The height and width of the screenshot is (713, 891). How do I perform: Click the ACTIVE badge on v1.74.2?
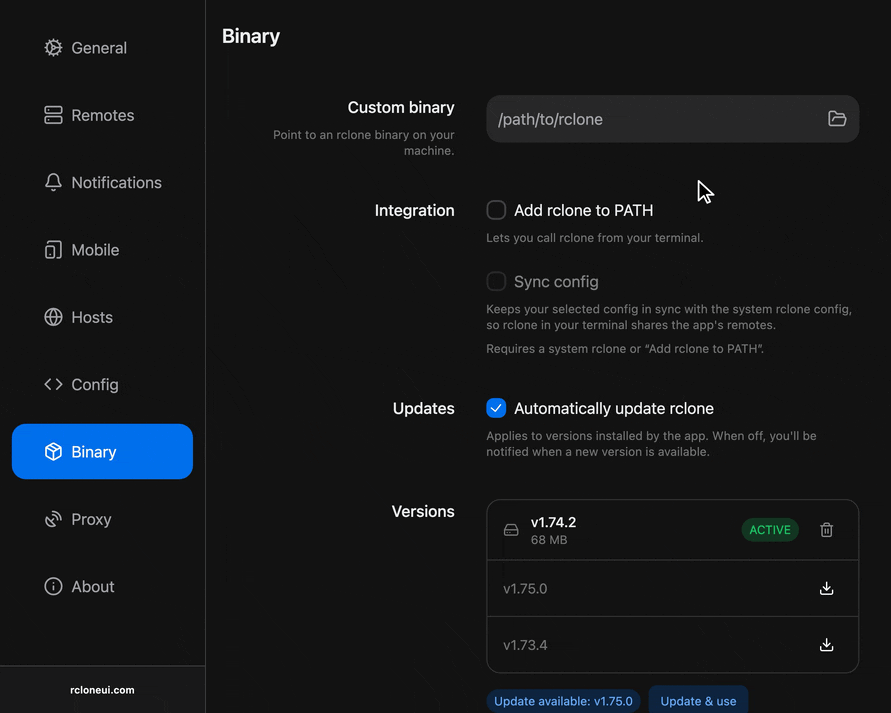coord(770,530)
